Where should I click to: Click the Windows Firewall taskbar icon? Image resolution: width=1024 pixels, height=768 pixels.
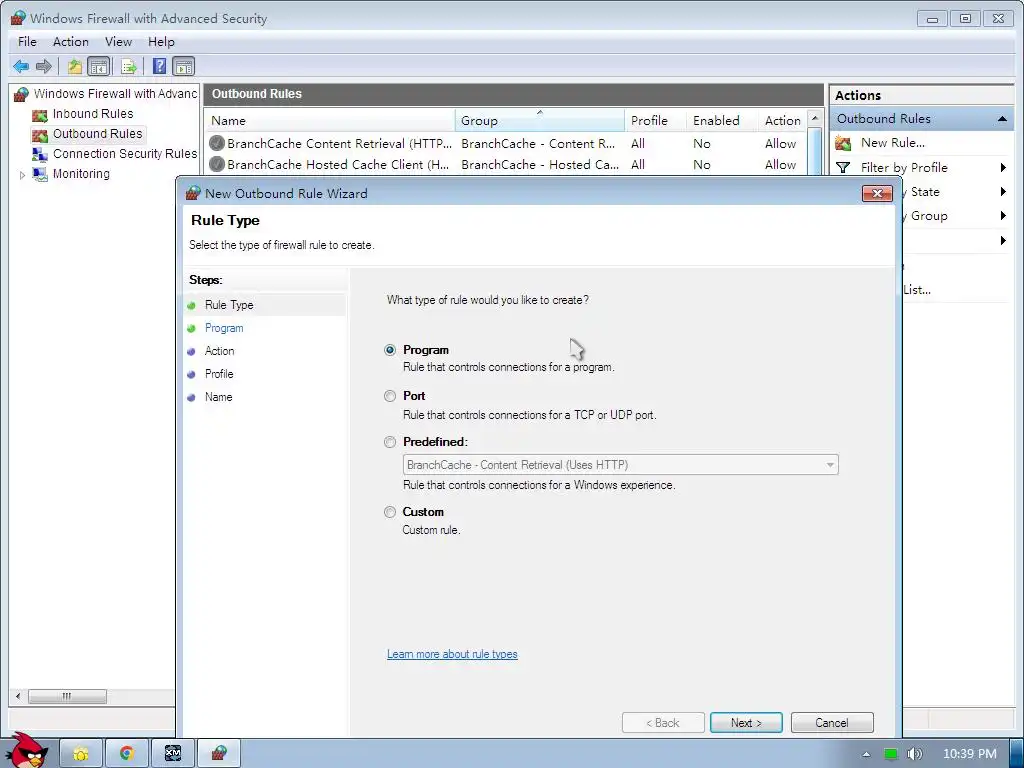pyautogui.click(x=219, y=754)
